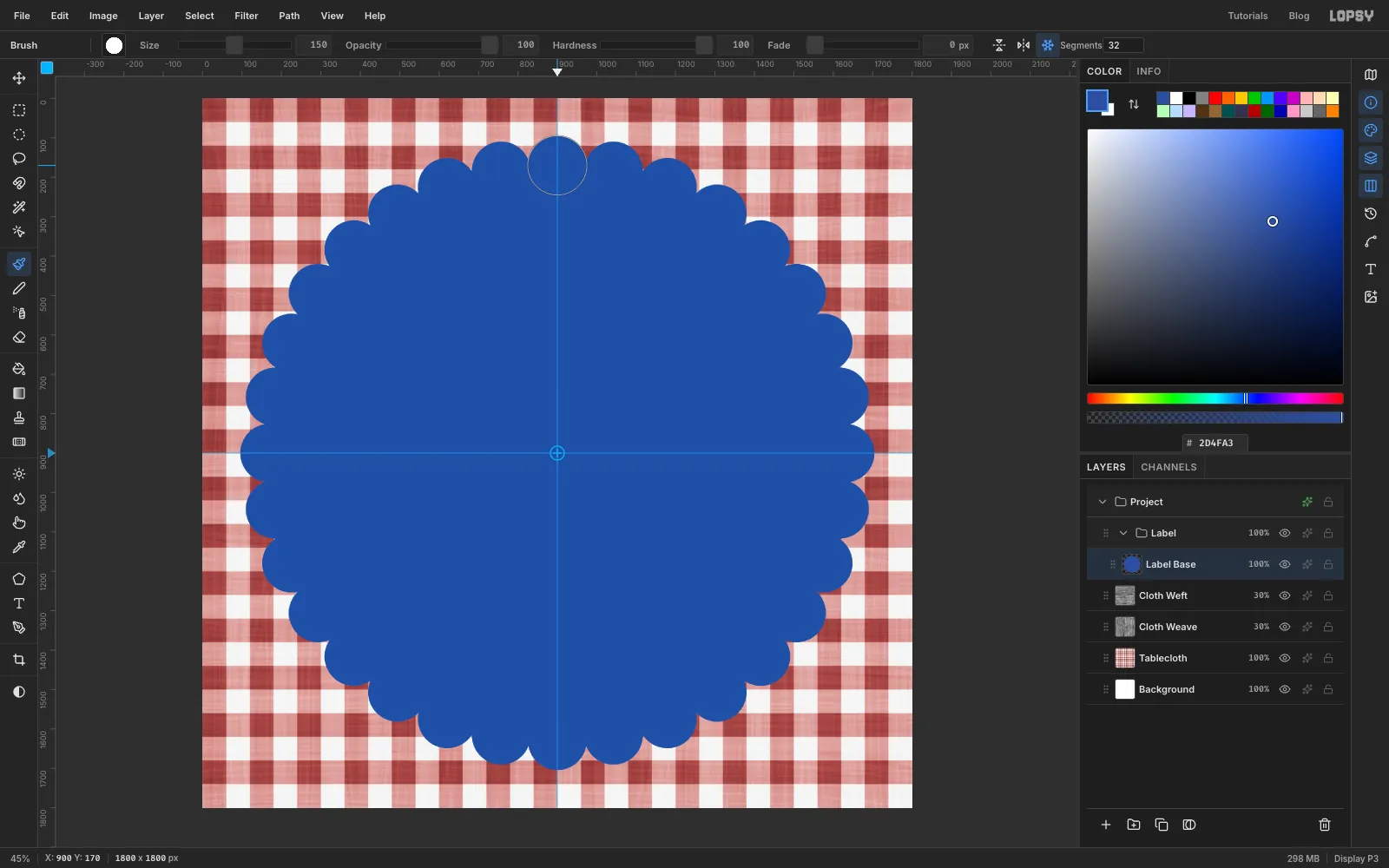Select the Polygon shape tool
Image resolution: width=1389 pixels, height=868 pixels.
pos(18,579)
